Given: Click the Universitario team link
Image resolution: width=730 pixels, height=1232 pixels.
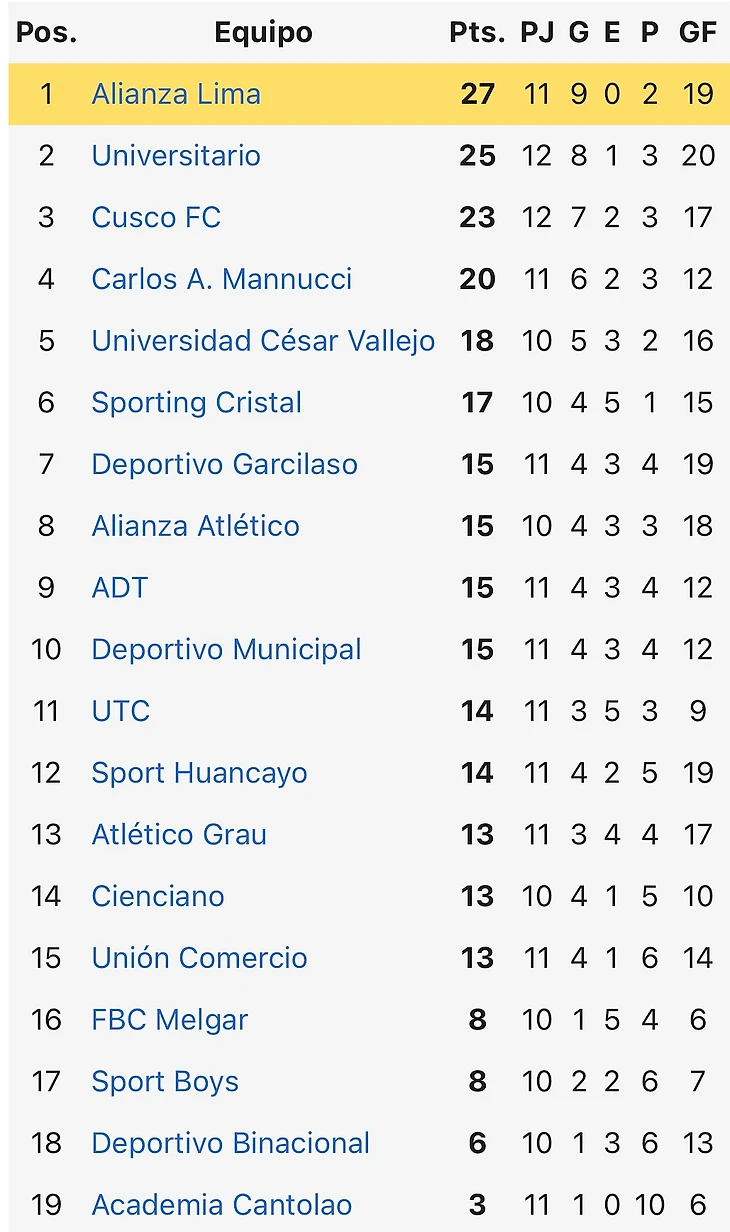Looking at the screenshot, I should (176, 156).
